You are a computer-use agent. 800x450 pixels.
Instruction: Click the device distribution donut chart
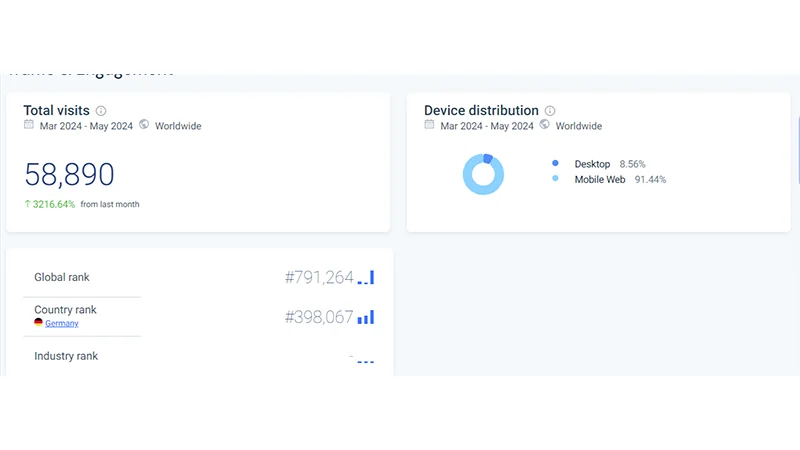pos(483,175)
